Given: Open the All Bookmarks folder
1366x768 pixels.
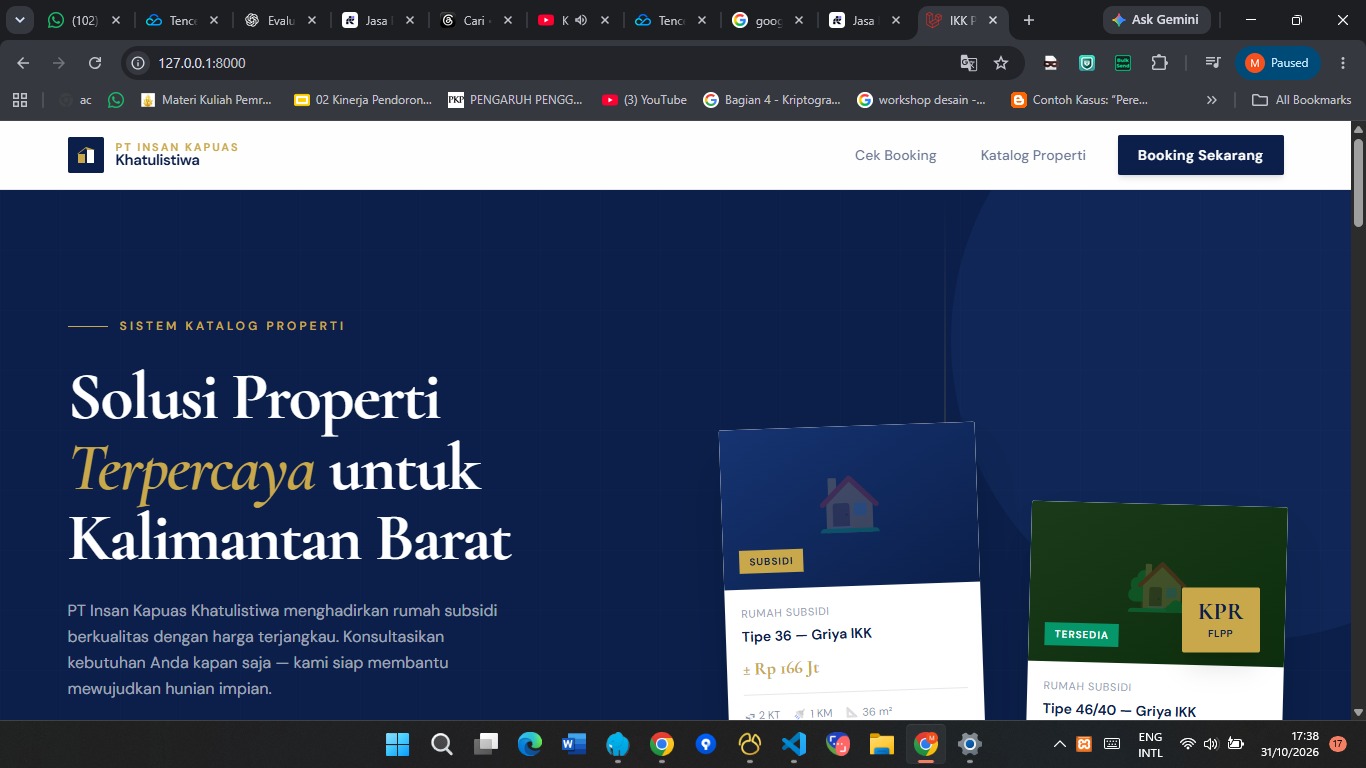Looking at the screenshot, I should pos(1302,100).
